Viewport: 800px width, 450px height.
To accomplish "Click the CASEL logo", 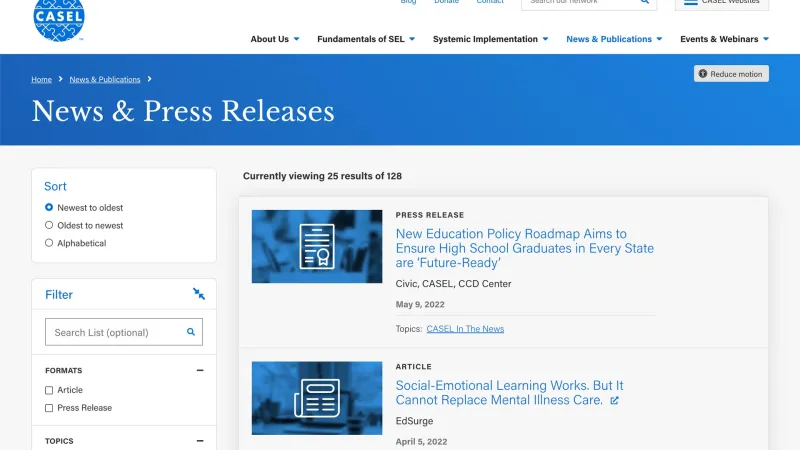I will click(59, 19).
